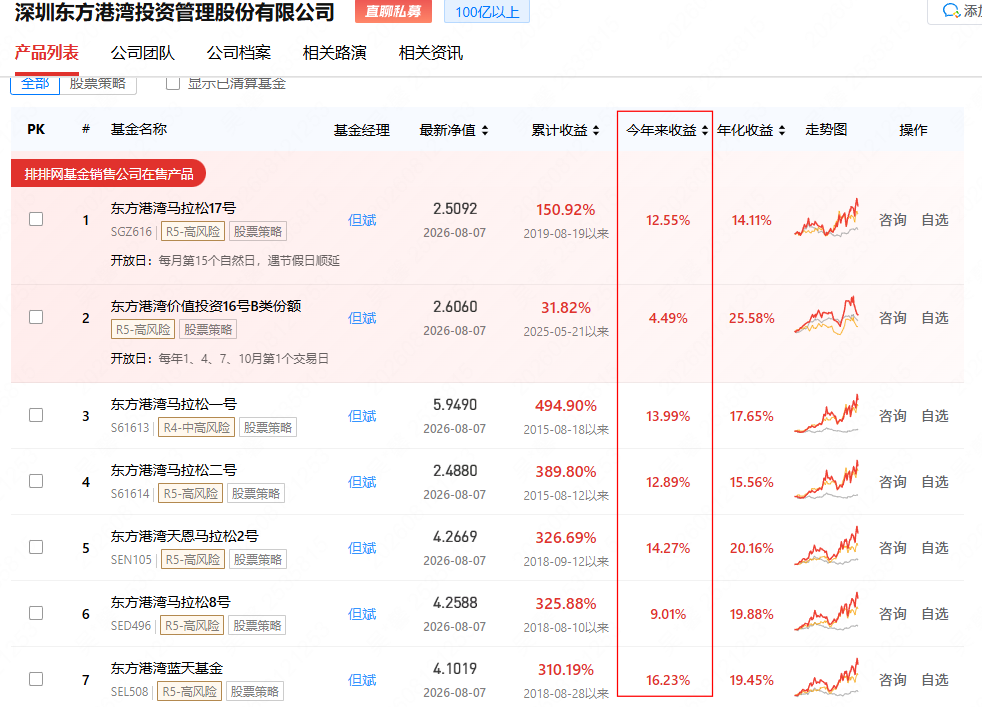Viewport: 982px width, 707px height.
Task: Open fund 东方港湾马拉松二号
Action: (x=173, y=470)
